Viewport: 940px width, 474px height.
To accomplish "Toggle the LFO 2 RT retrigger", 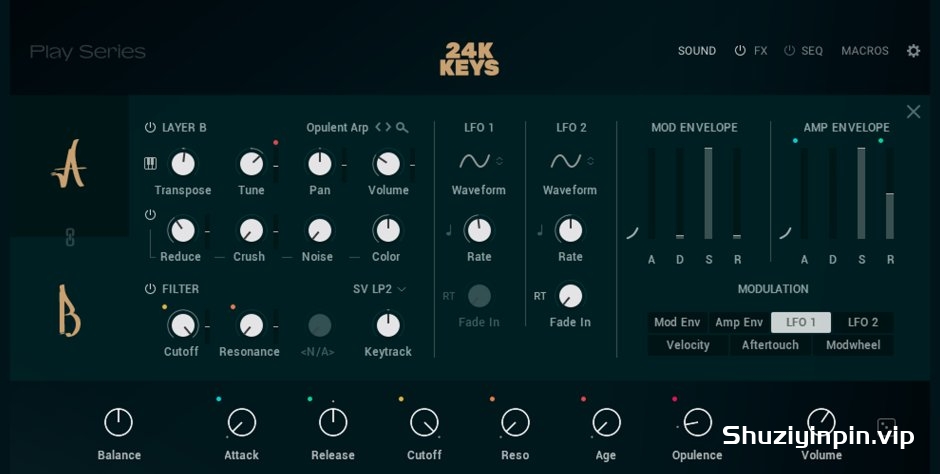I will pos(540,296).
